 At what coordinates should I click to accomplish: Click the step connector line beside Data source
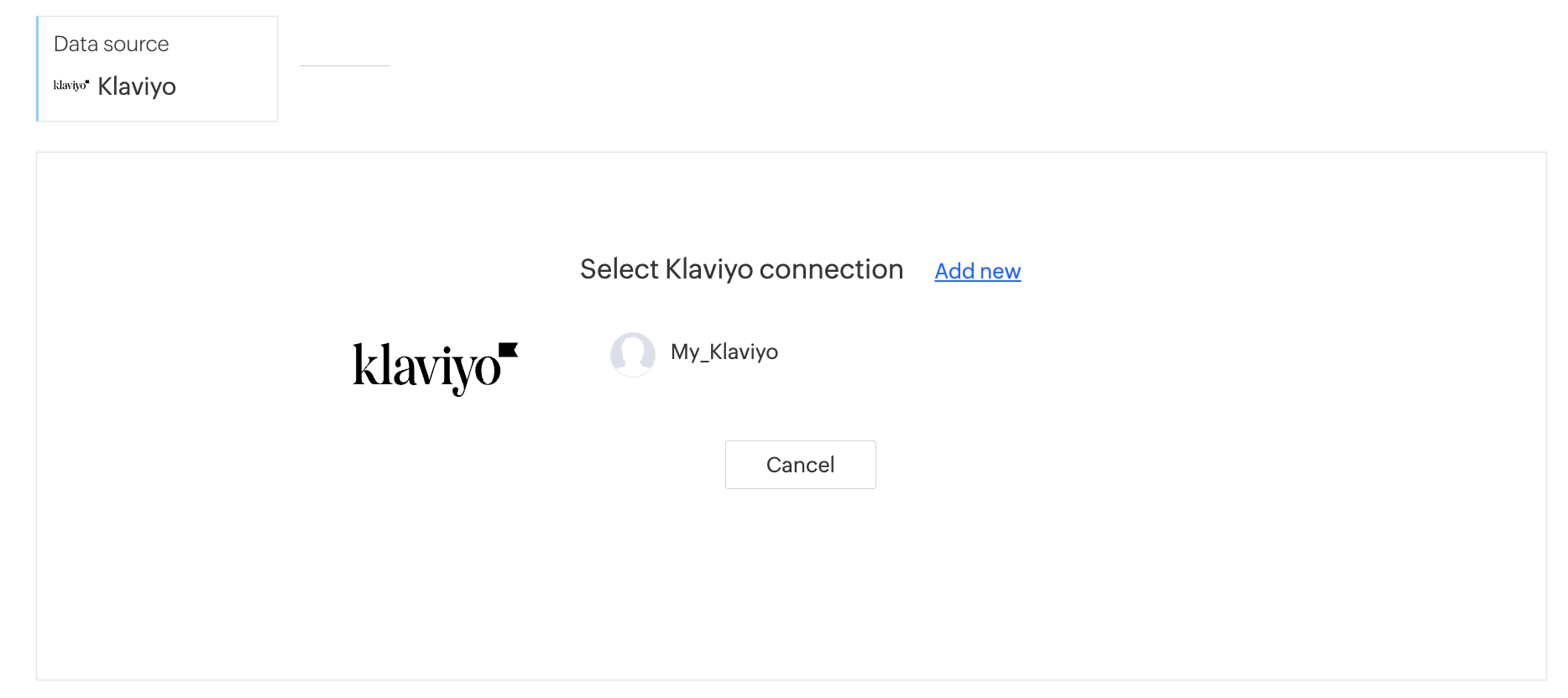click(344, 65)
